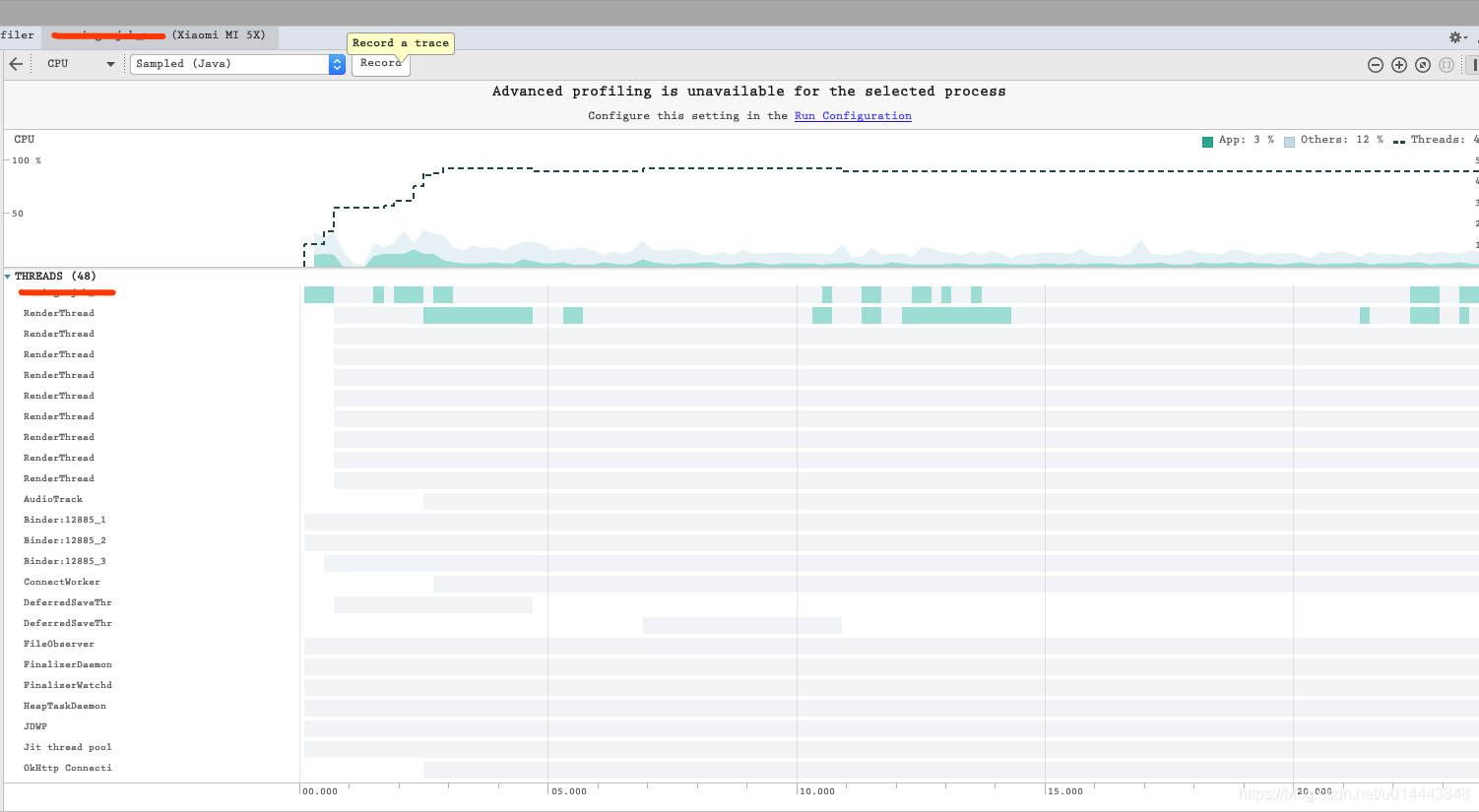Click the 00.000 timeline marker
The height and width of the screenshot is (812, 1479).
pos(320,791)
